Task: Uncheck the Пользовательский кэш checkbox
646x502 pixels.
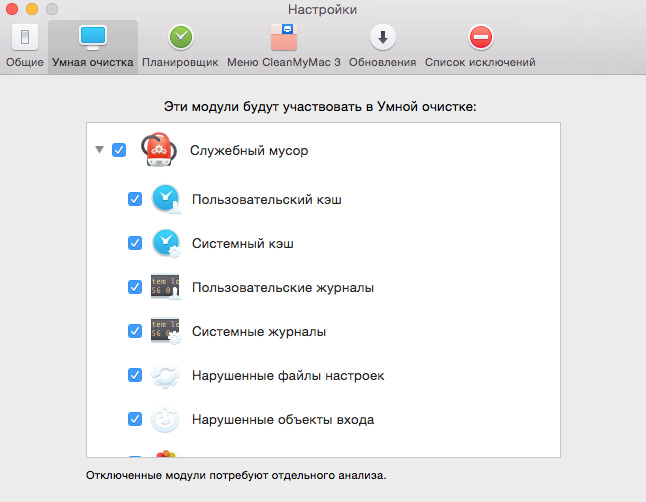Action: click(135, 199)
